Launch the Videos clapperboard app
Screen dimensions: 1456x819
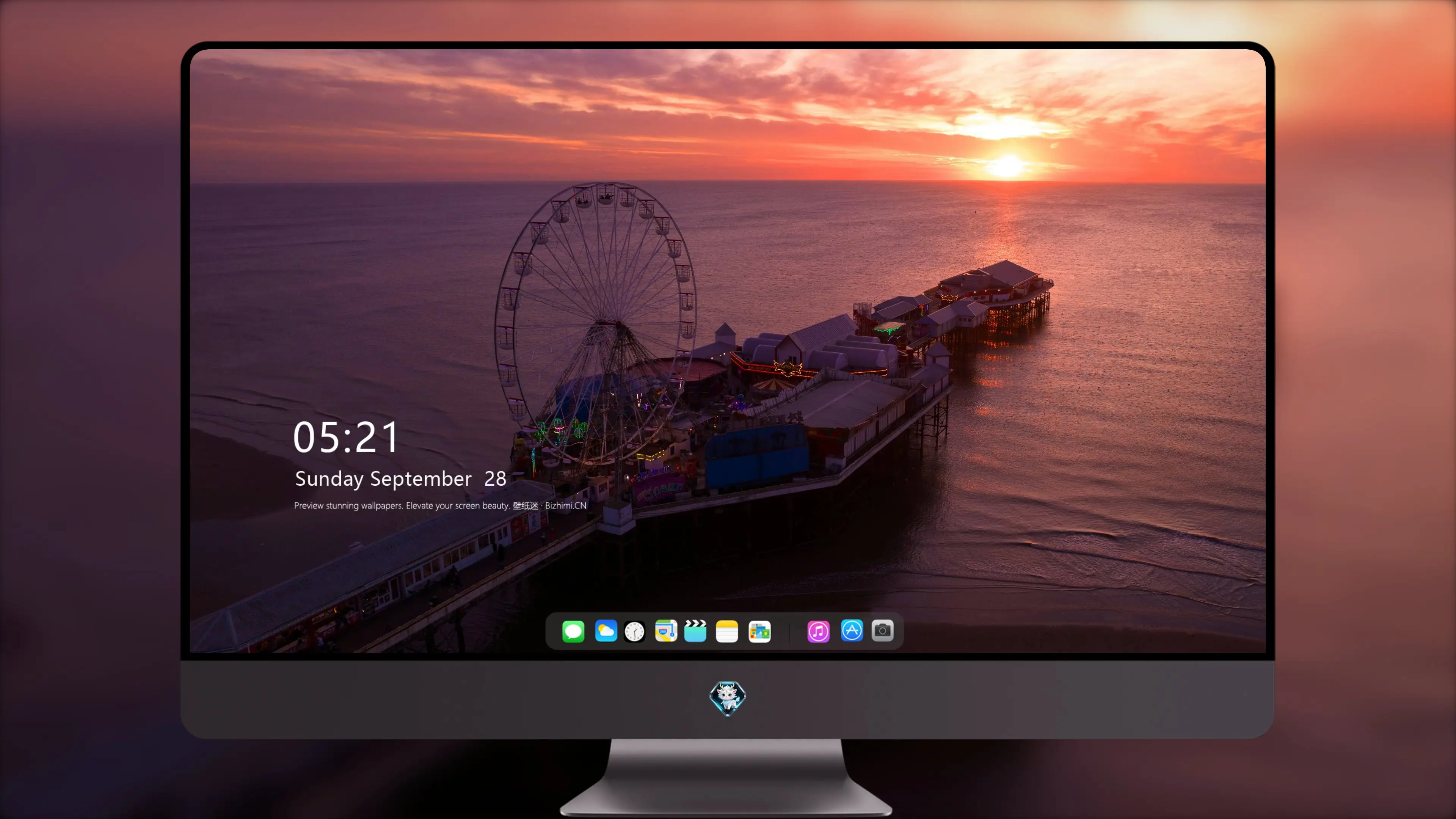coord(695,631)
